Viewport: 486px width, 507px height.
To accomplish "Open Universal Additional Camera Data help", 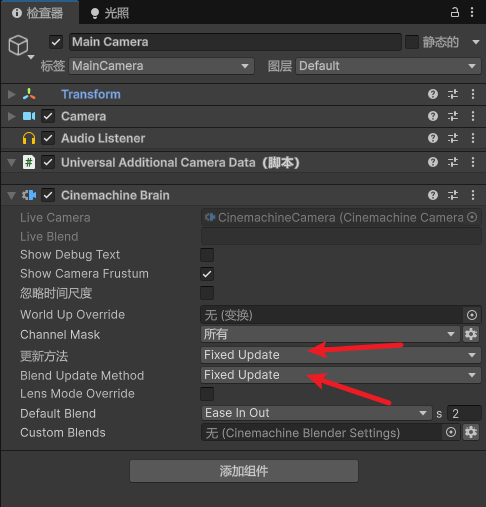I will (x=433, y=162).
